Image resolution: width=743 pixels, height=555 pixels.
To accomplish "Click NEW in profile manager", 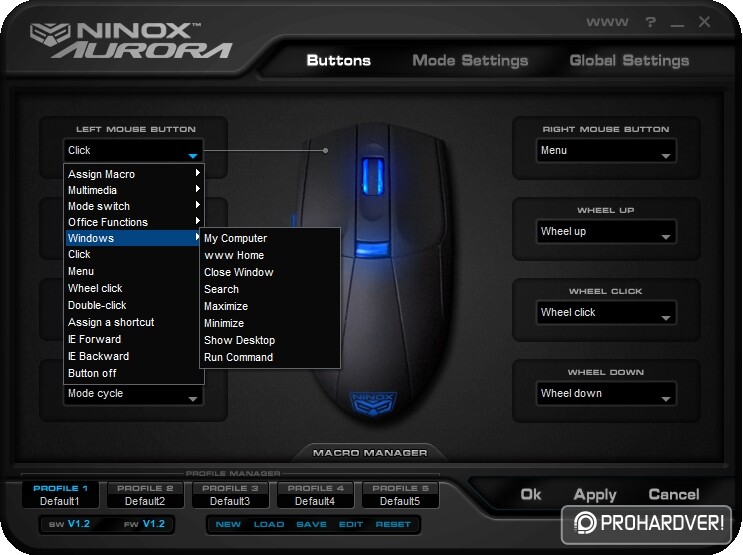I will (x=228, y=525).
